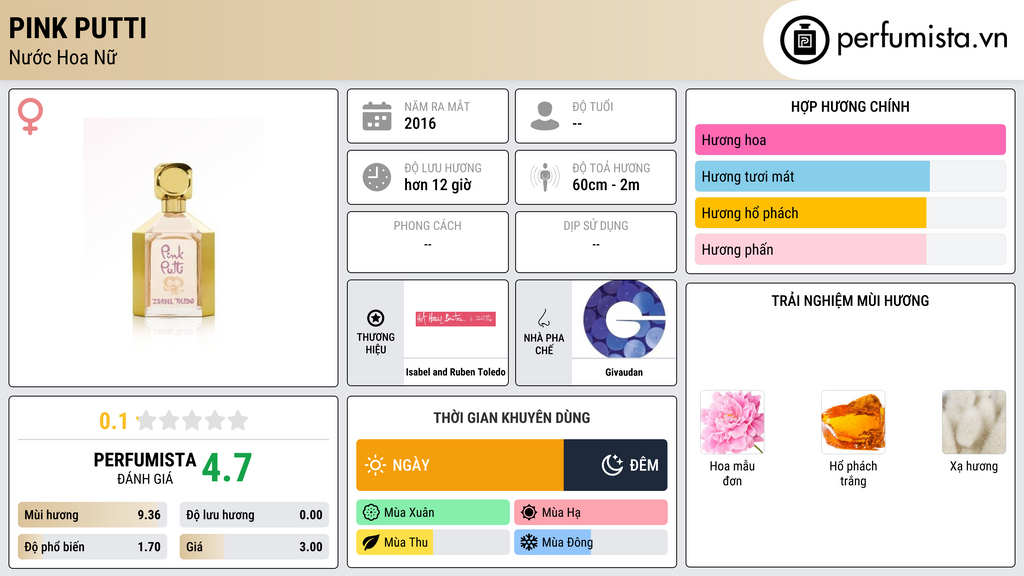1024x576 pixels.
Task: Click the flower icon next to Mùa Xuân
Action: coord(371,513)
